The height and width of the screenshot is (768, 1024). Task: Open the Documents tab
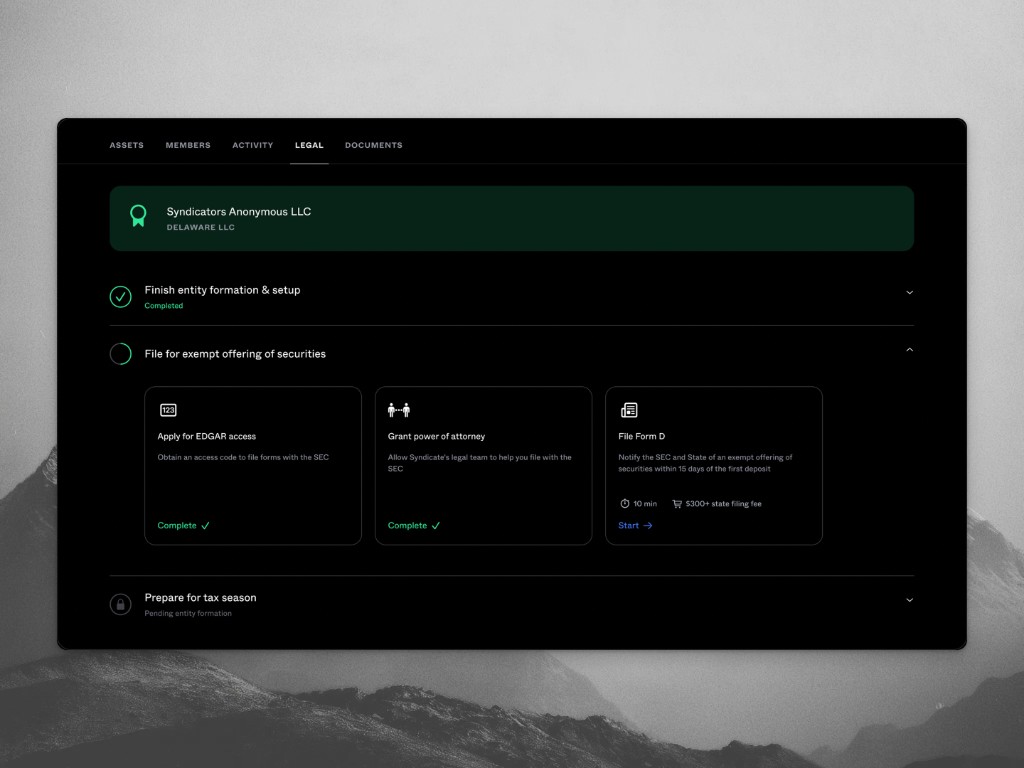point(373,146)
